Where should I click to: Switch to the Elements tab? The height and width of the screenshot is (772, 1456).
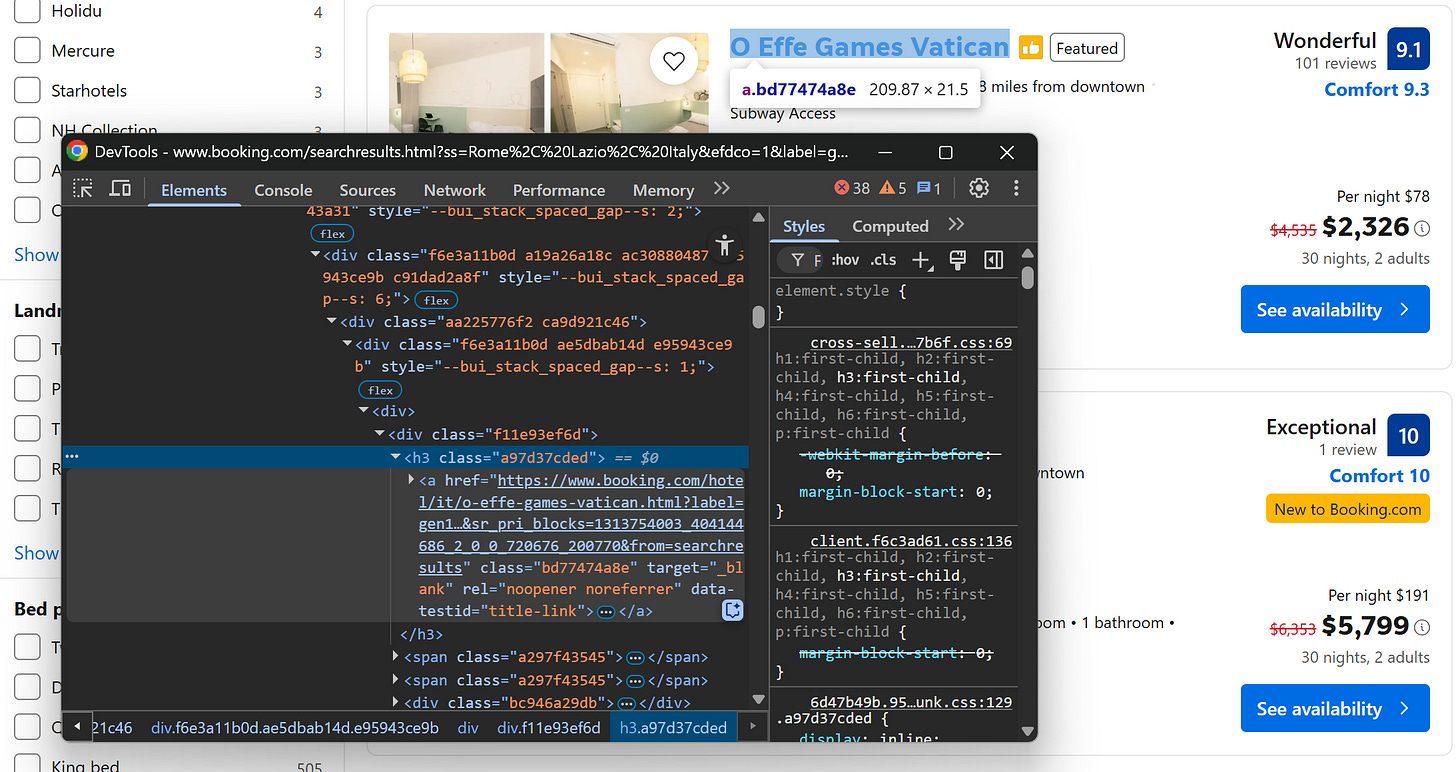[x=194, y=190]
